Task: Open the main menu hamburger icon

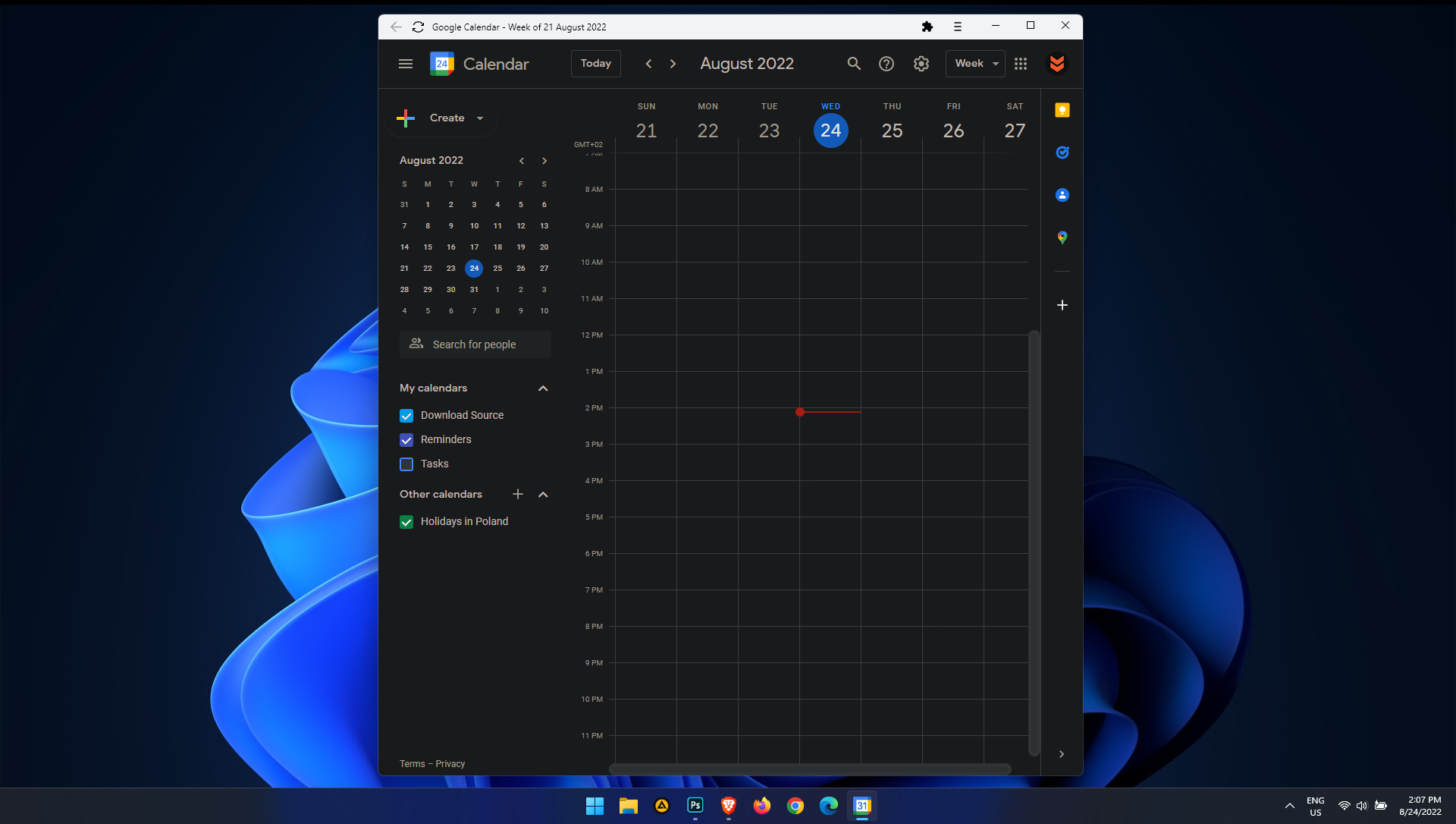Action: pyautogui.click(x=406, y=64)
